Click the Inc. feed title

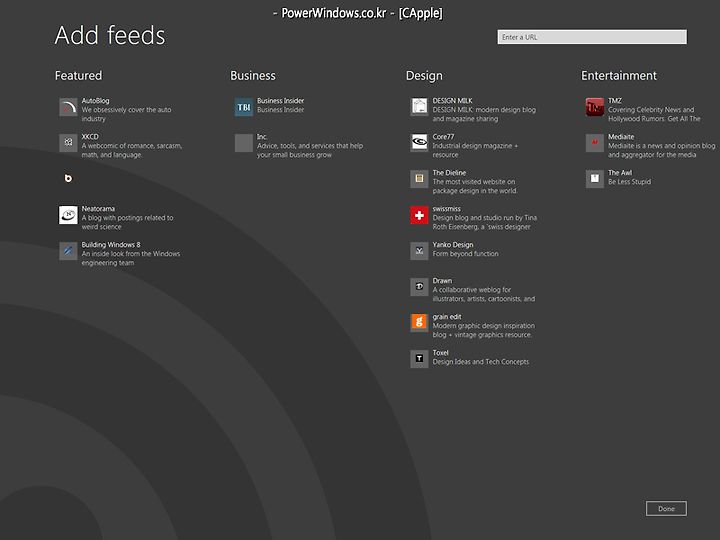click(262, 136)
